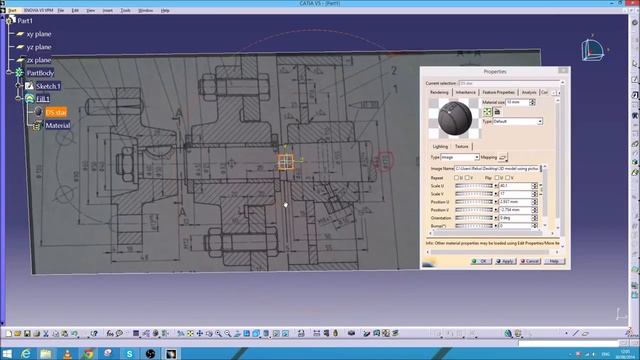Viewport: 640px width, 360px height.
Task: Click the Fit All In icon
Action: point(190,333)
